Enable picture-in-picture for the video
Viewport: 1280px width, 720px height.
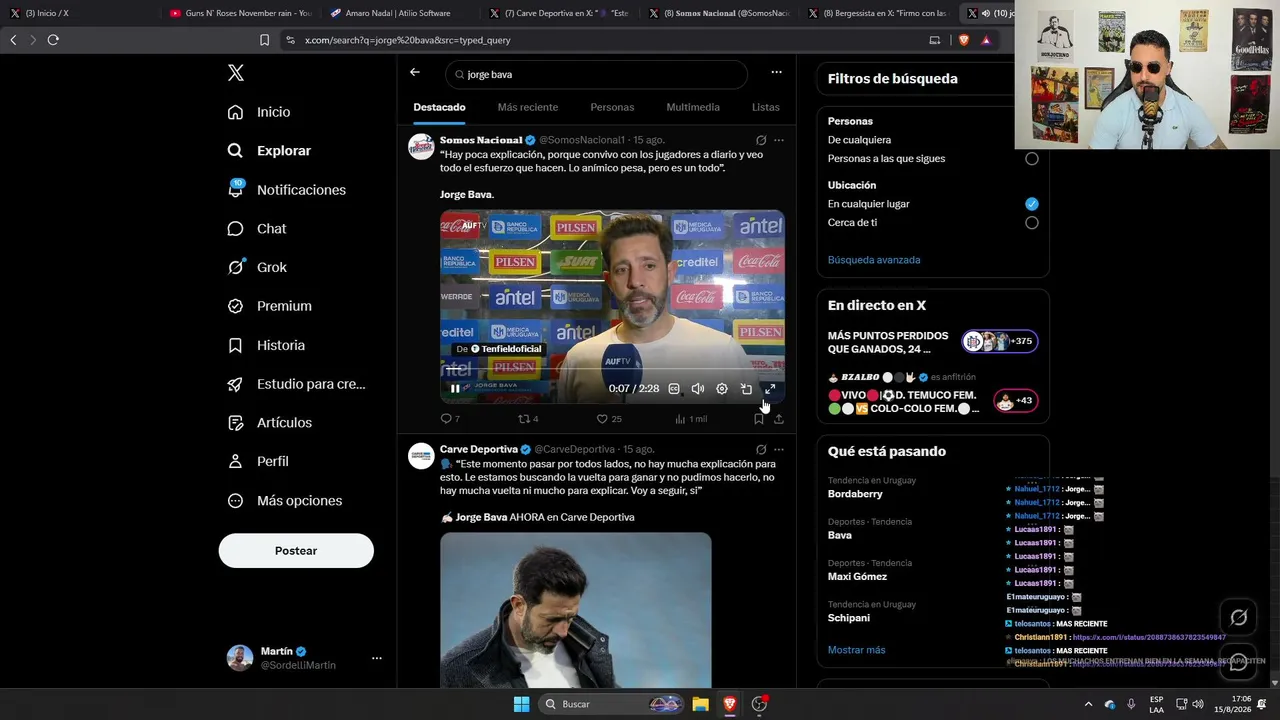pyautogui.click(x=746, y=389)
